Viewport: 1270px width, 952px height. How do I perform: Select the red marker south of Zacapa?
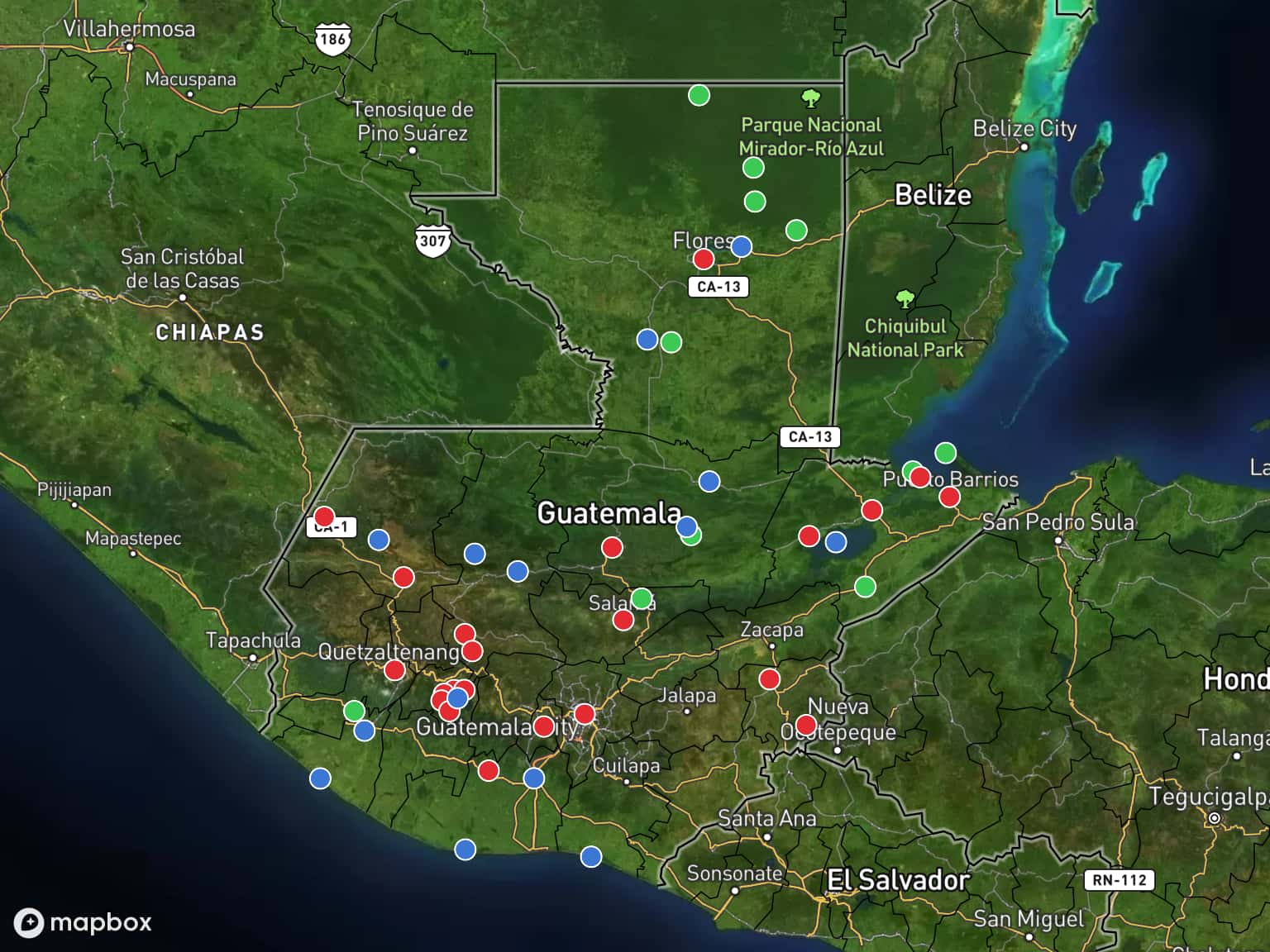[770, 679]
